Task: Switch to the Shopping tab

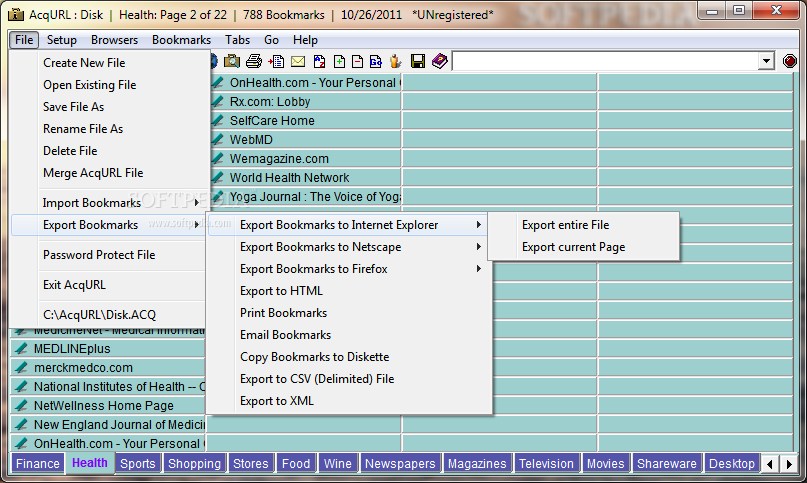Action: click(194, 463)
